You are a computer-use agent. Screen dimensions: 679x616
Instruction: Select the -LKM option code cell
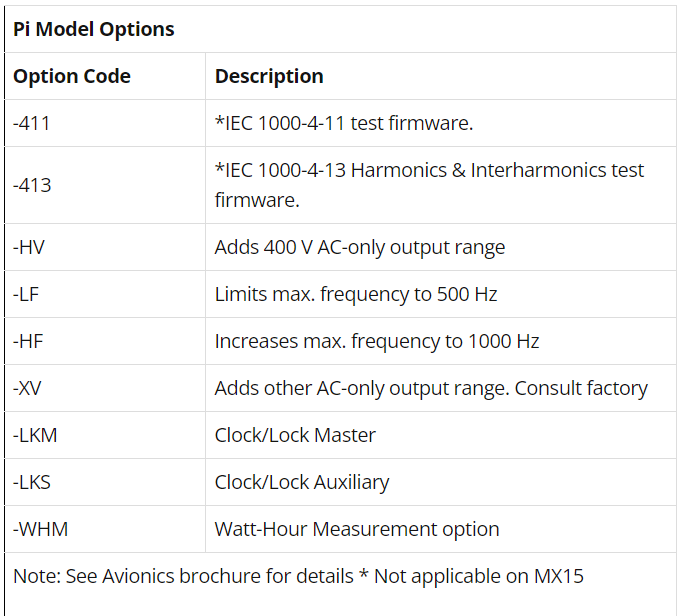[x=34, y=435]
